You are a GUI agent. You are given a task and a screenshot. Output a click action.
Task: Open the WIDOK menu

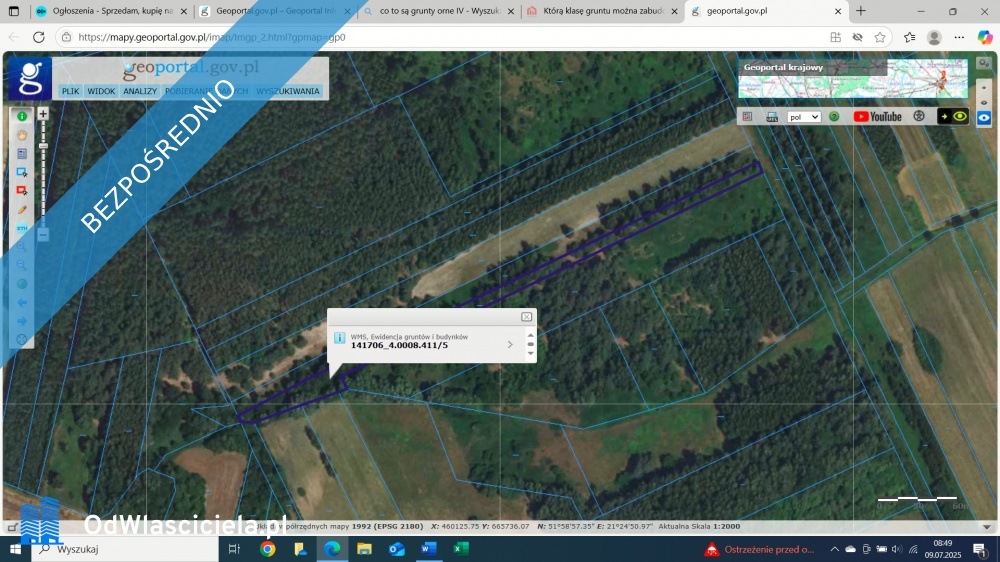coord(101,91)
